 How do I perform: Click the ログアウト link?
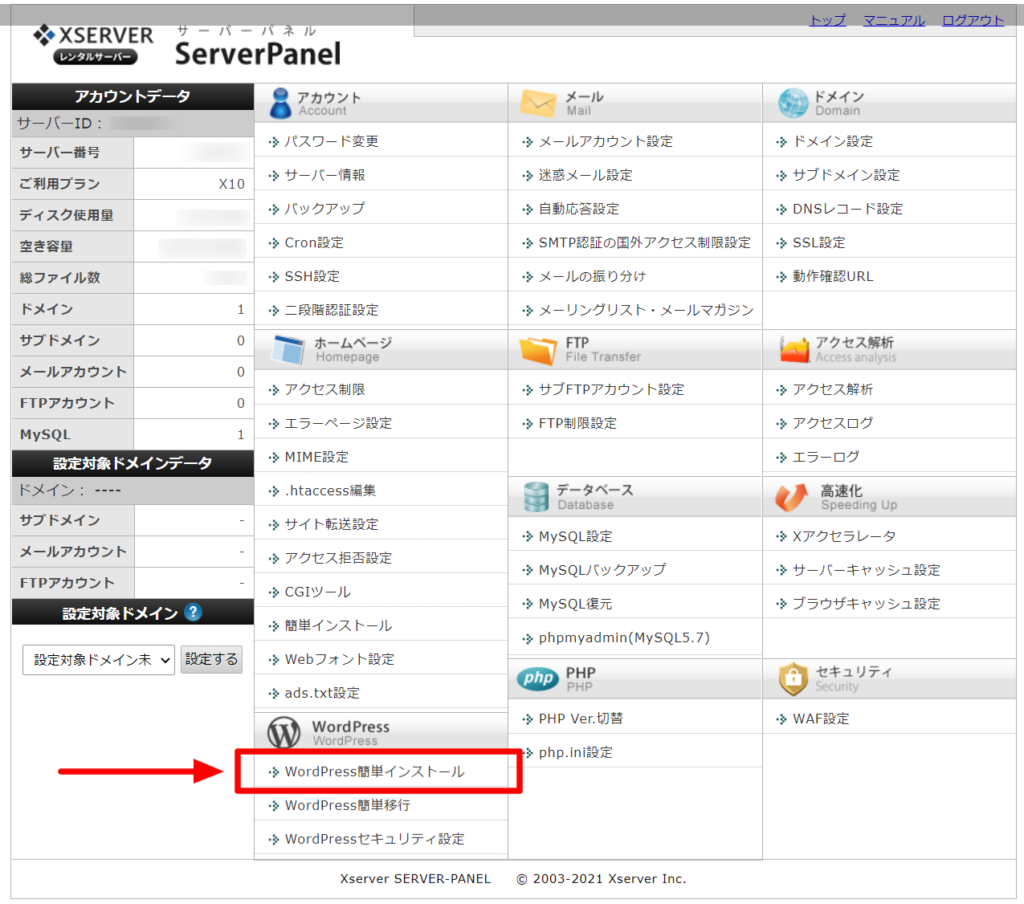pyautogui.click(x=972, y=20)
